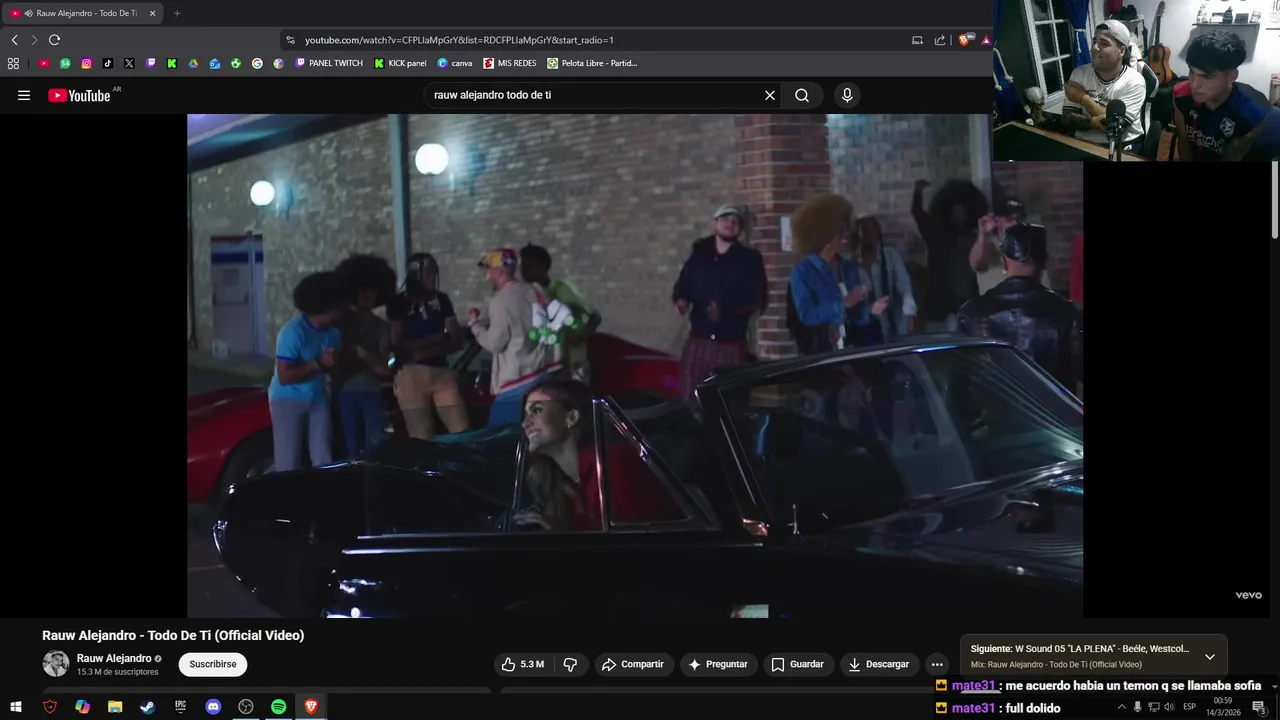Open Discord from the taskbar
The image size is (1280, 720).
[213, 707]
